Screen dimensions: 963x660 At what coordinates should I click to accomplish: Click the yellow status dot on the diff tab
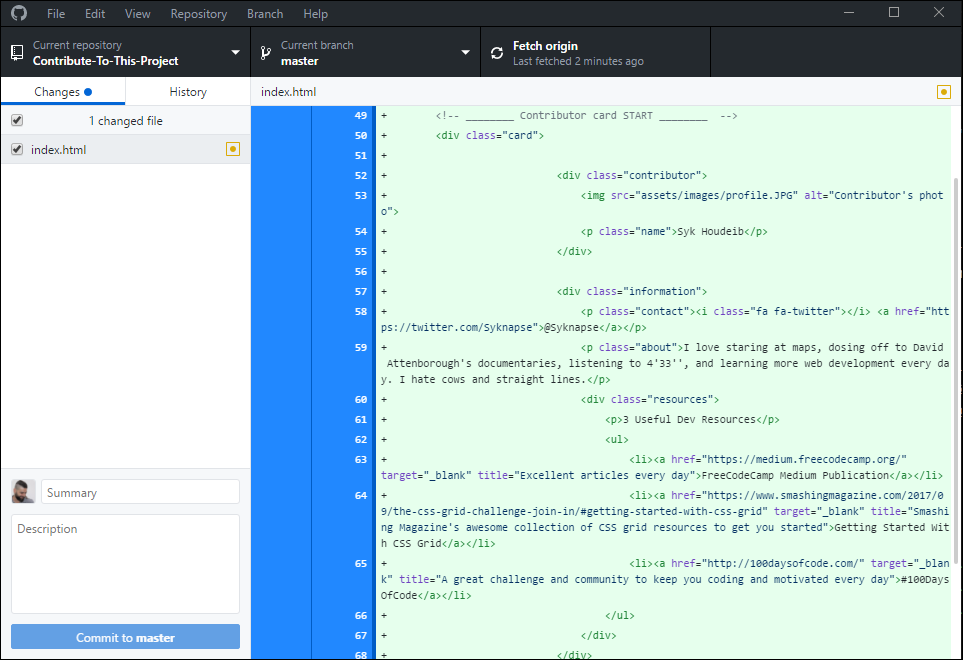943,91
